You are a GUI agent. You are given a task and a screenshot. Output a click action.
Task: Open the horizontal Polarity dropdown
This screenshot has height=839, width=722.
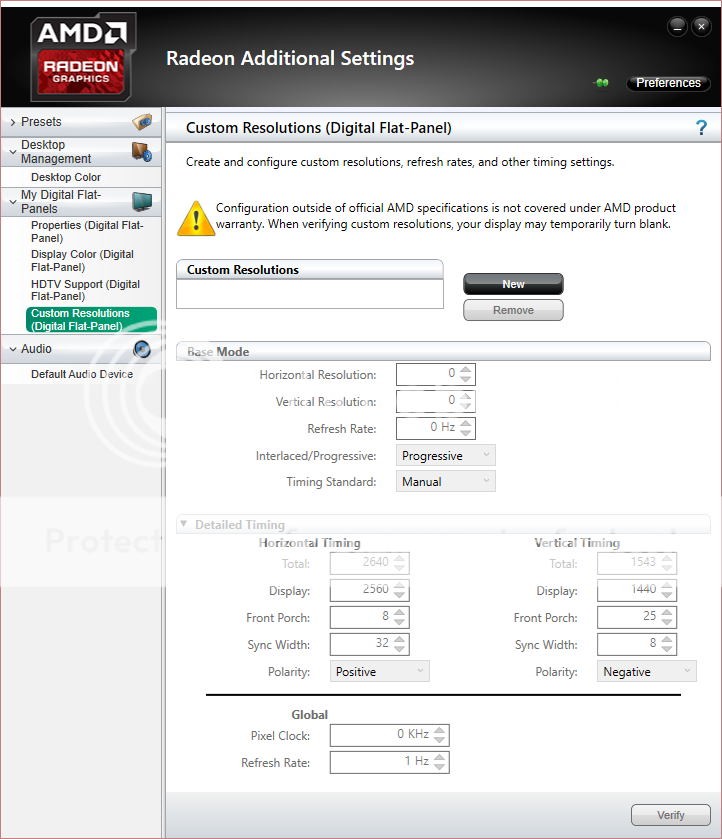[380, 672]
